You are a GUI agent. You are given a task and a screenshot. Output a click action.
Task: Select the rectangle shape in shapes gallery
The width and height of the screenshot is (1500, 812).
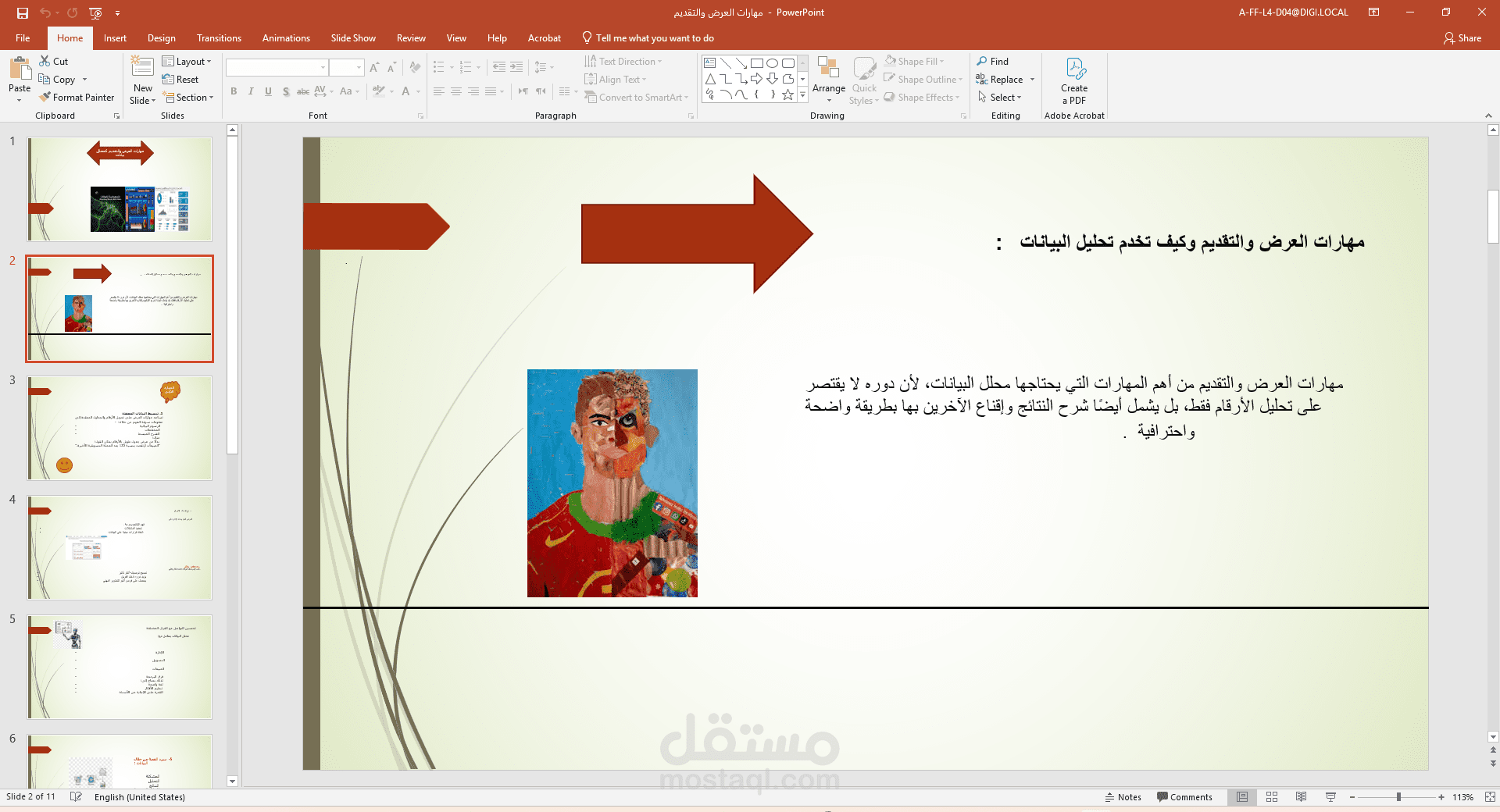(756, 63)
